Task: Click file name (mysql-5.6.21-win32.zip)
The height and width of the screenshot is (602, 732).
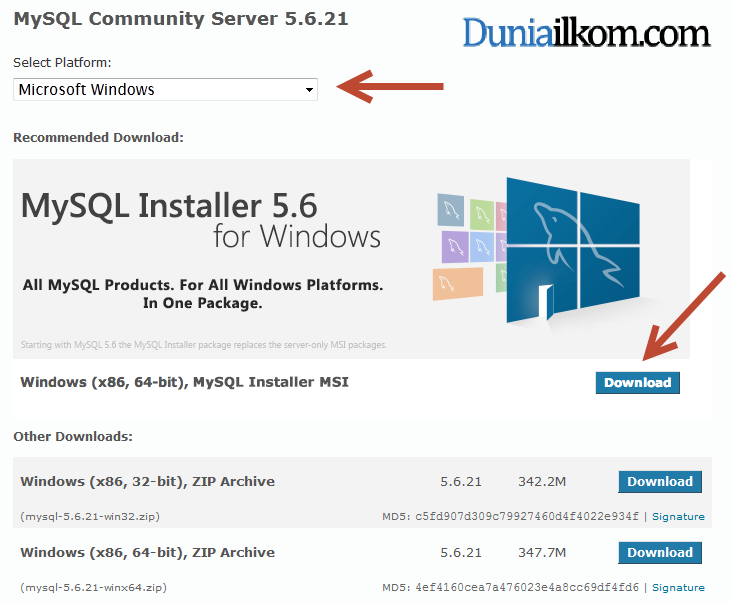Action: point(90,517)
